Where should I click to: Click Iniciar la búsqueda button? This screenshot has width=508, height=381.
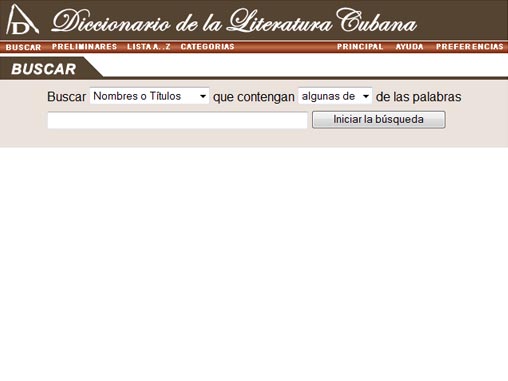[x=378, y=120]
